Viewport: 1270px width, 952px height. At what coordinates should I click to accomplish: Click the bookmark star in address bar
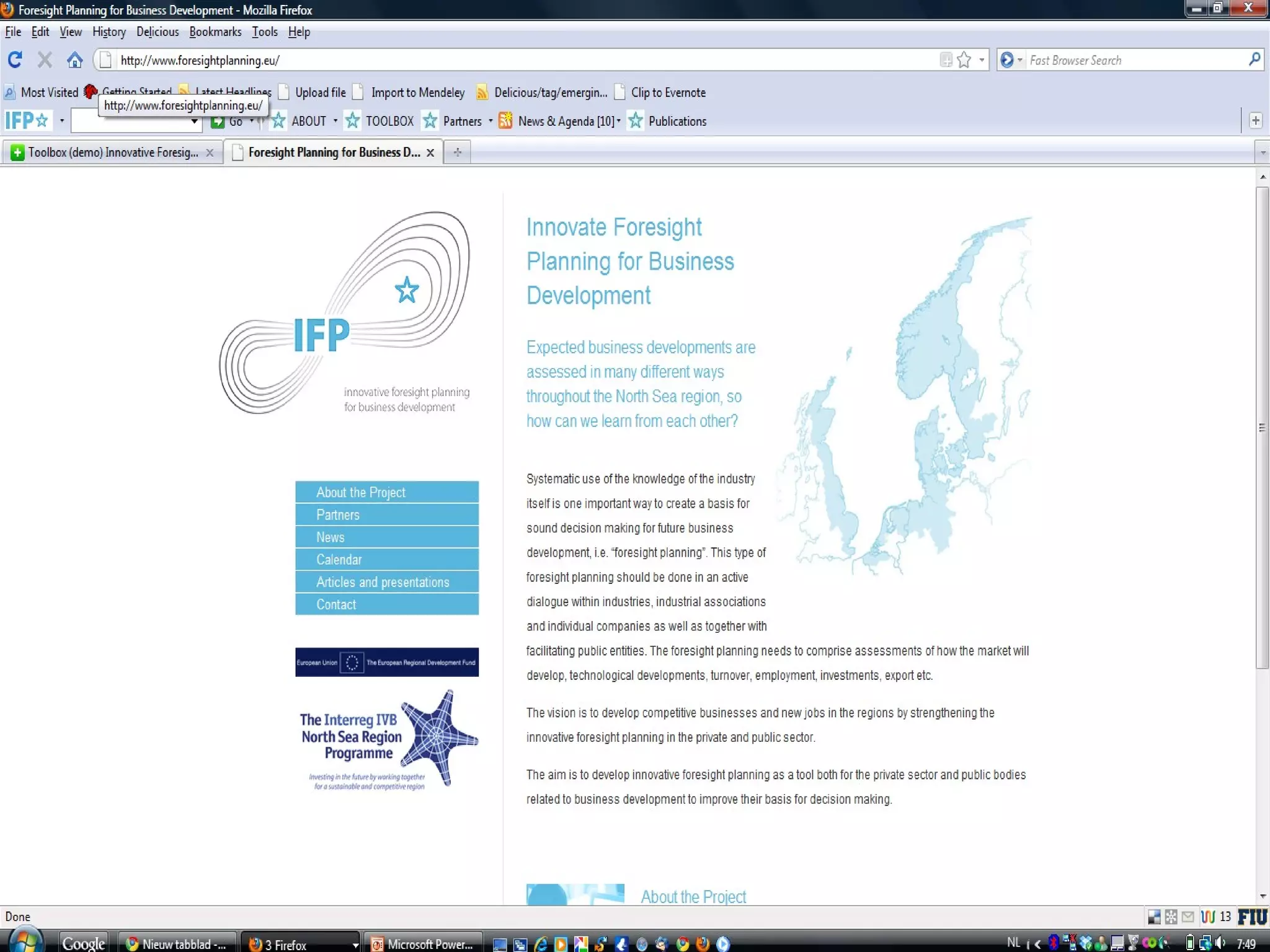pyautogui.click(x=964, y=60)
